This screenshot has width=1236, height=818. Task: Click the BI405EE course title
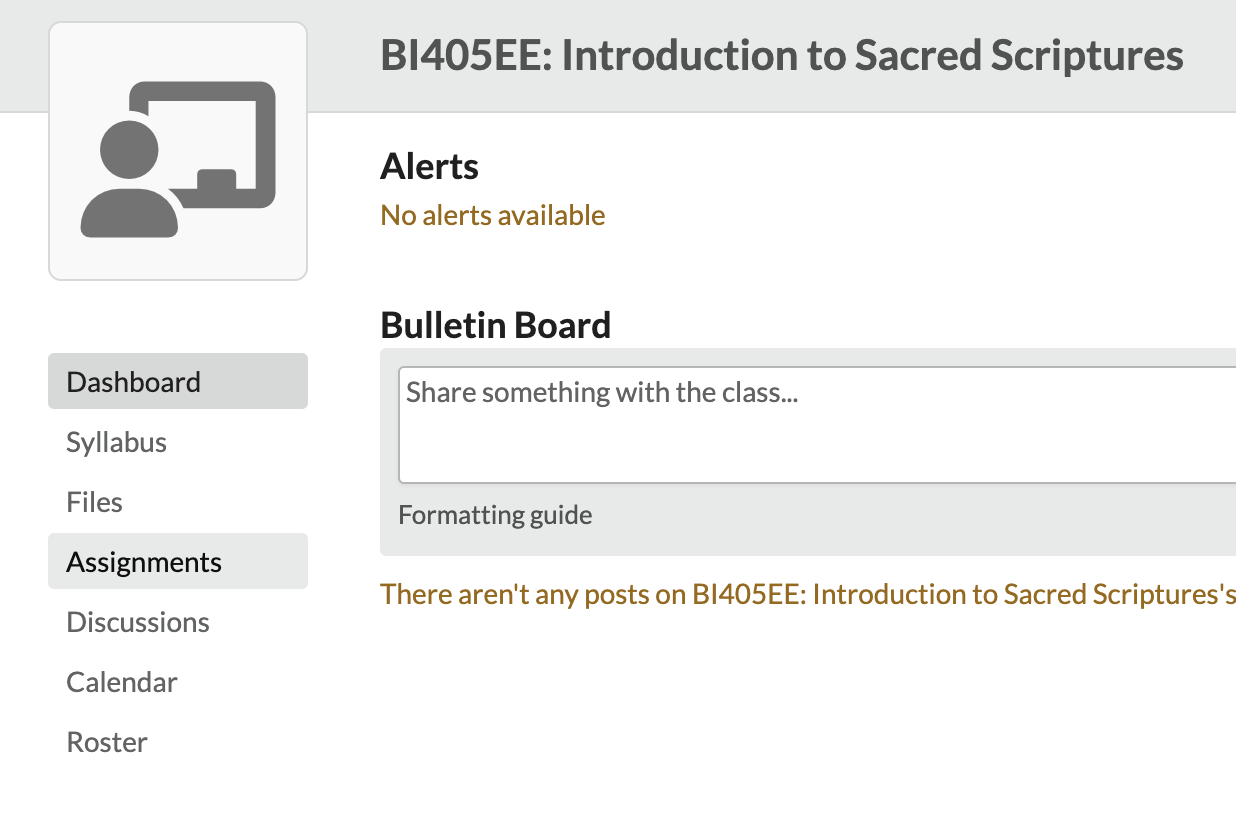click(781, 56)
